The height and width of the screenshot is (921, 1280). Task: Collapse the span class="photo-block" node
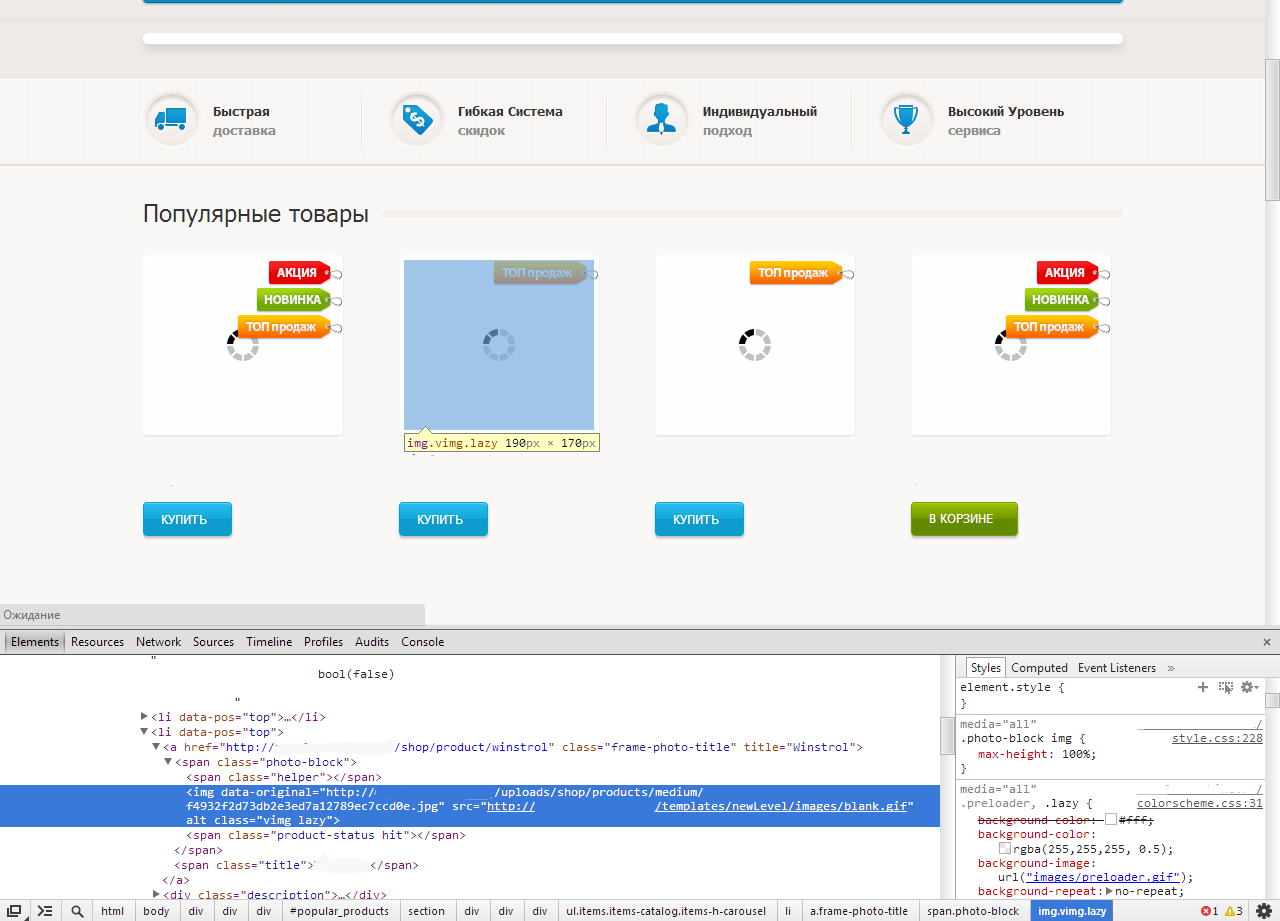(168, 762)
